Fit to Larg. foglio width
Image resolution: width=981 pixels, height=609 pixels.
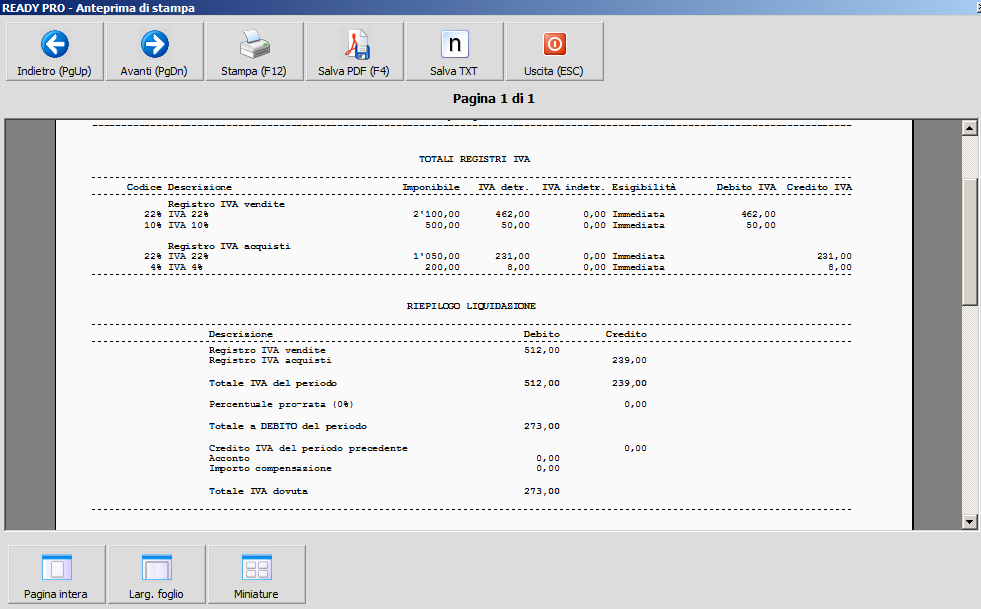click(x=156, y=575)
